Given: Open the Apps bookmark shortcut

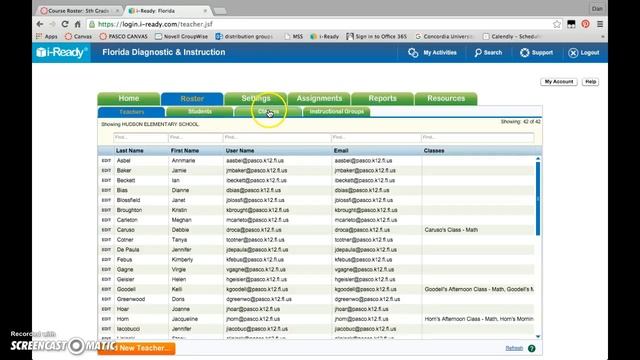Looking at the screenshot, I should pyautogui.click(x=47, y=36).
